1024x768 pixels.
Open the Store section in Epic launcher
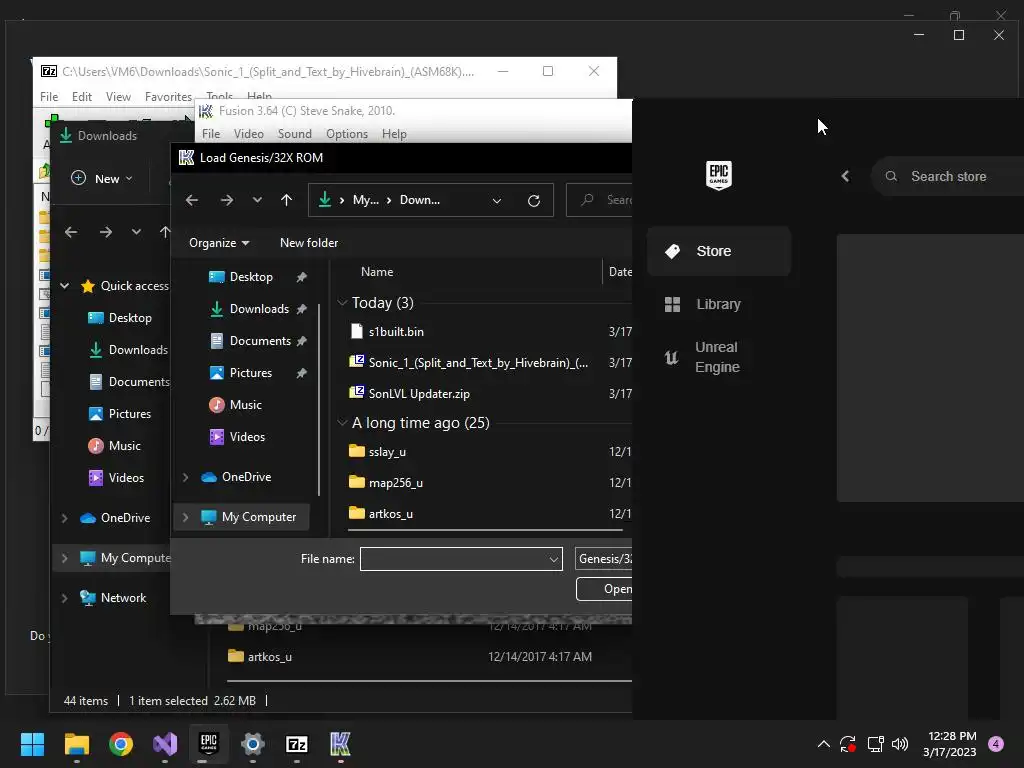pyautogui.click(x=718, y=251)
